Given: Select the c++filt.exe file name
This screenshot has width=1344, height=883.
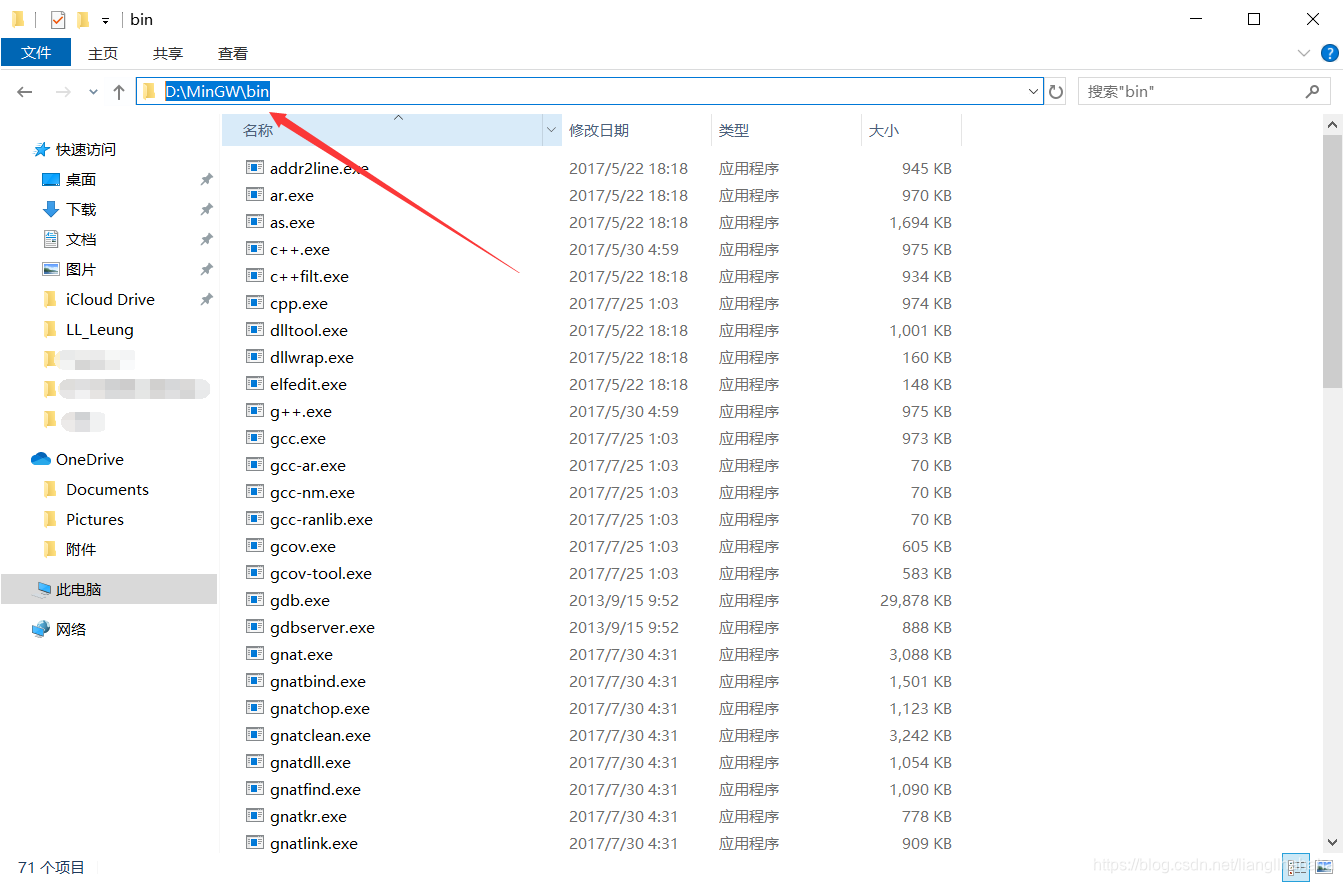Looking at the screenshot, I should coord(309,276).
